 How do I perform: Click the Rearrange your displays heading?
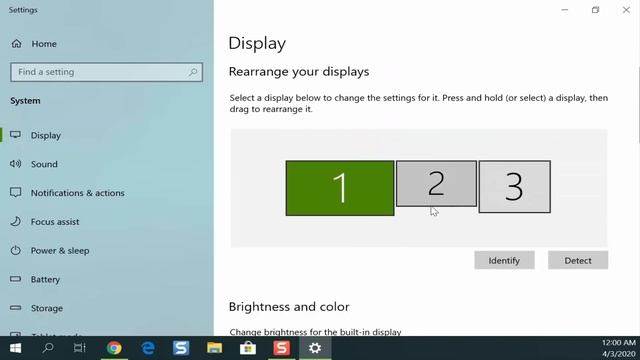click(x=299, y=72)
